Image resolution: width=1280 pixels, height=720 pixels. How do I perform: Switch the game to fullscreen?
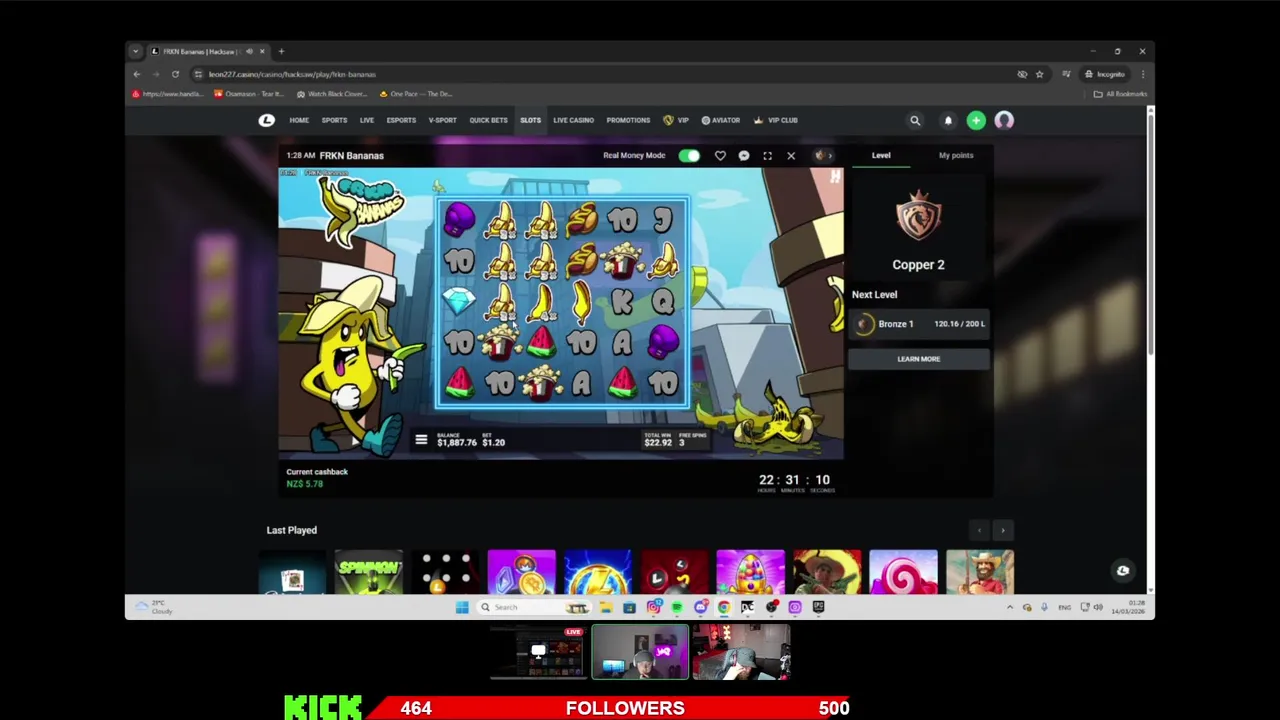tap(767, 155)
